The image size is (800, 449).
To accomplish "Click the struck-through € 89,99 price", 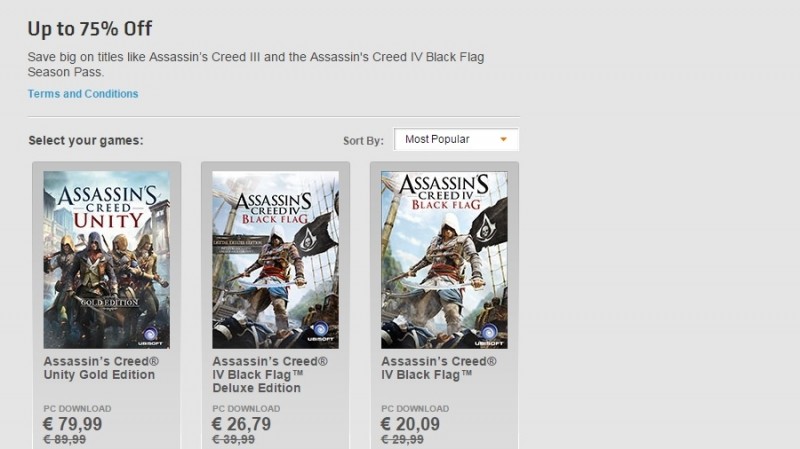I will [65, 439].
